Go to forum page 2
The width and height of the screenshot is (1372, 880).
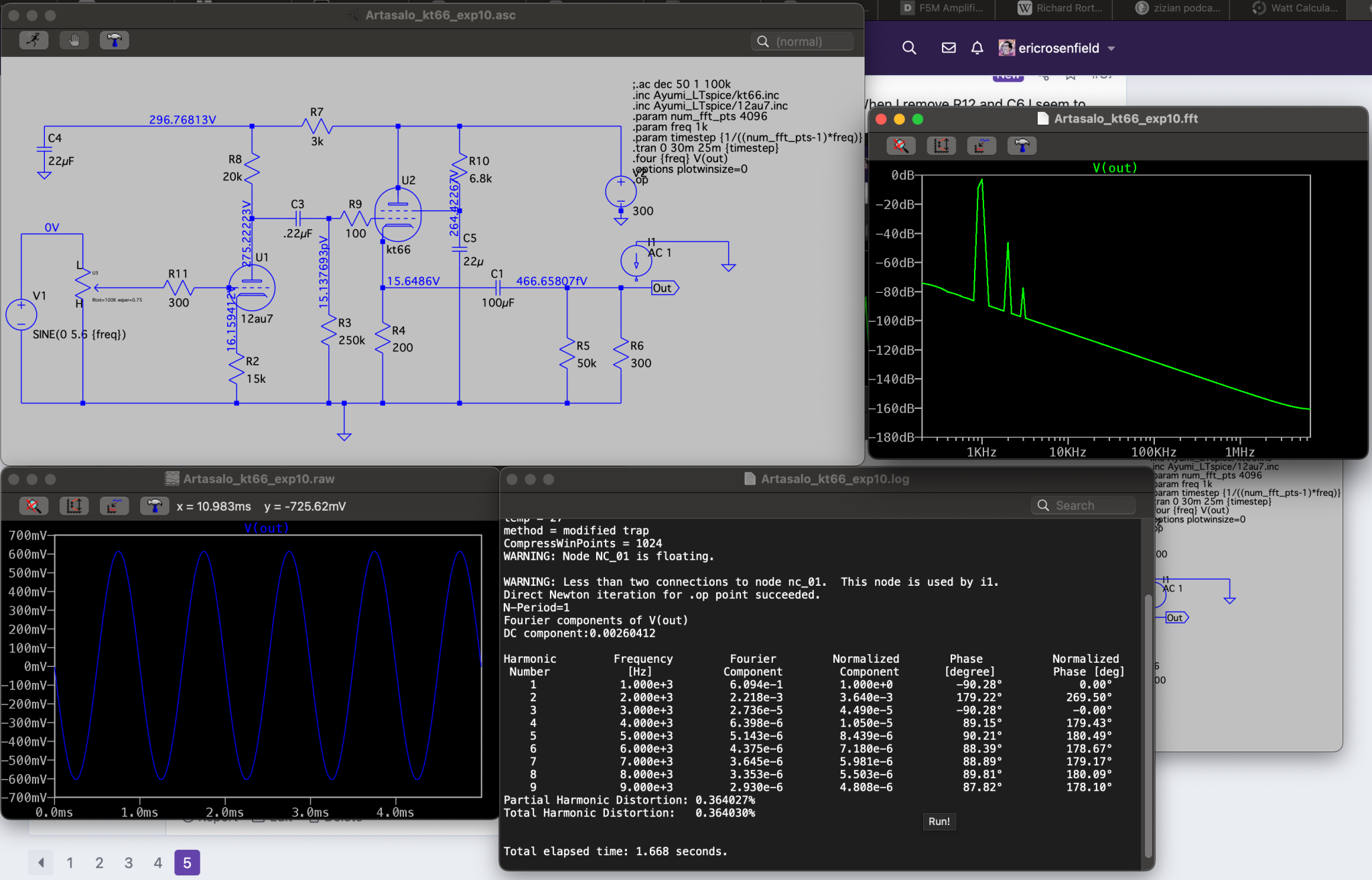pos(99,863)
